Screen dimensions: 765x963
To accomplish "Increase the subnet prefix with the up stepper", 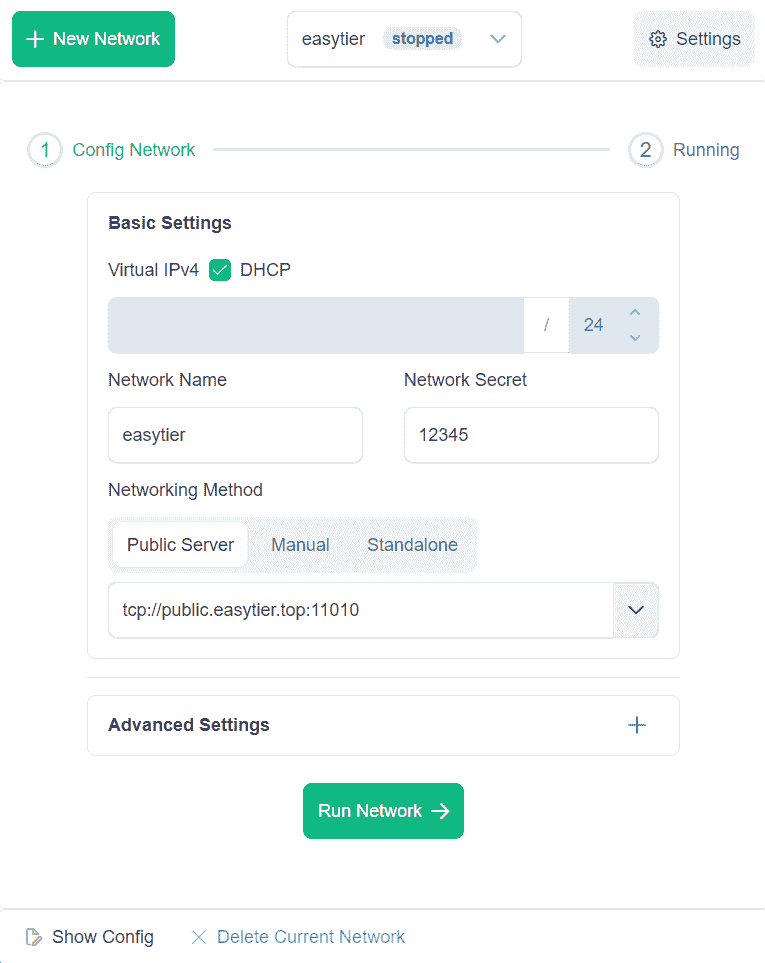I will coord(634,312).
